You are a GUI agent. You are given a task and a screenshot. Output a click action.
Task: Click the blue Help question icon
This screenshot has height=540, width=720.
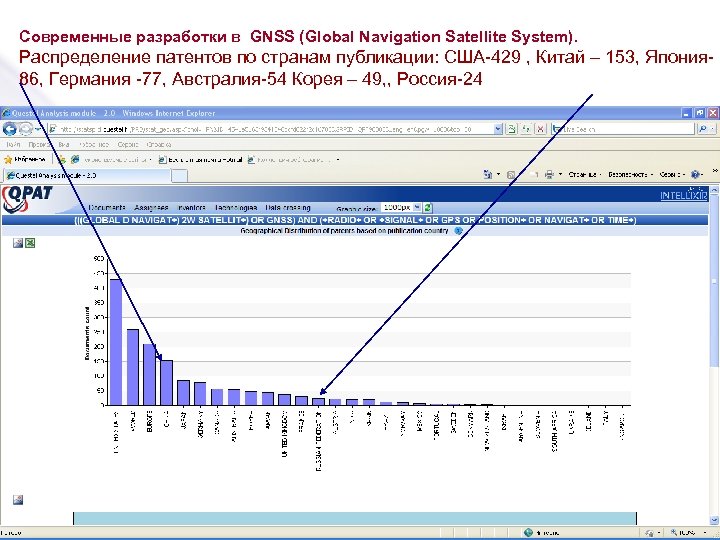pos(695,174)
